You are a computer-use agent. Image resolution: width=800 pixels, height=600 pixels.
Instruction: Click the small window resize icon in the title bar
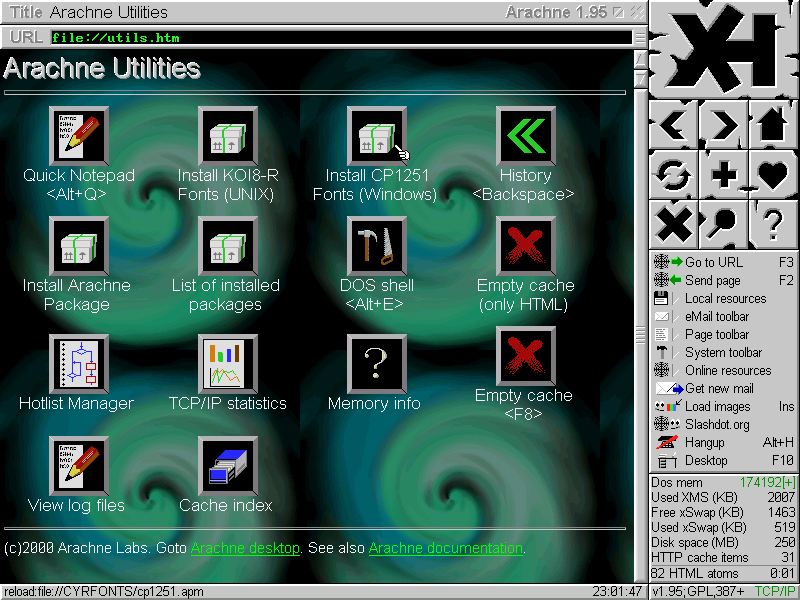[618, 12]
